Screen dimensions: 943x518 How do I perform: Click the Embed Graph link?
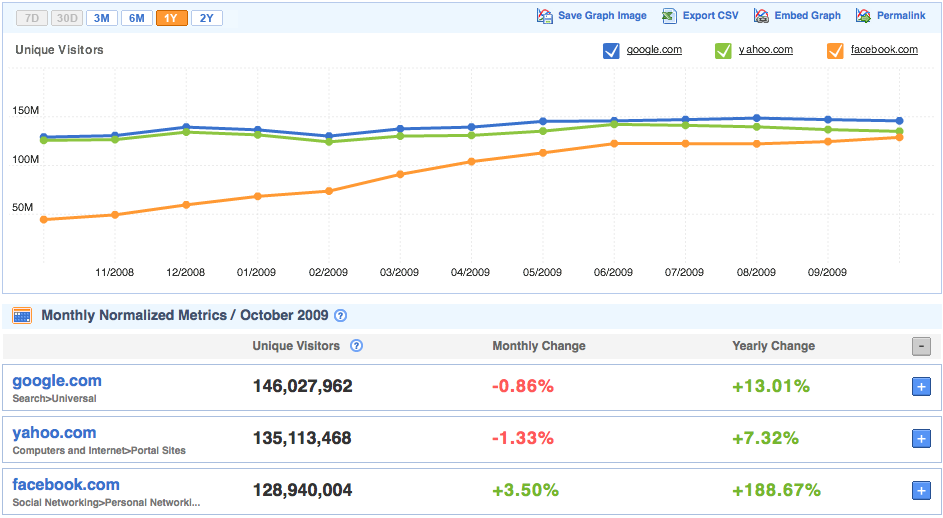click(x=807, y=16)
